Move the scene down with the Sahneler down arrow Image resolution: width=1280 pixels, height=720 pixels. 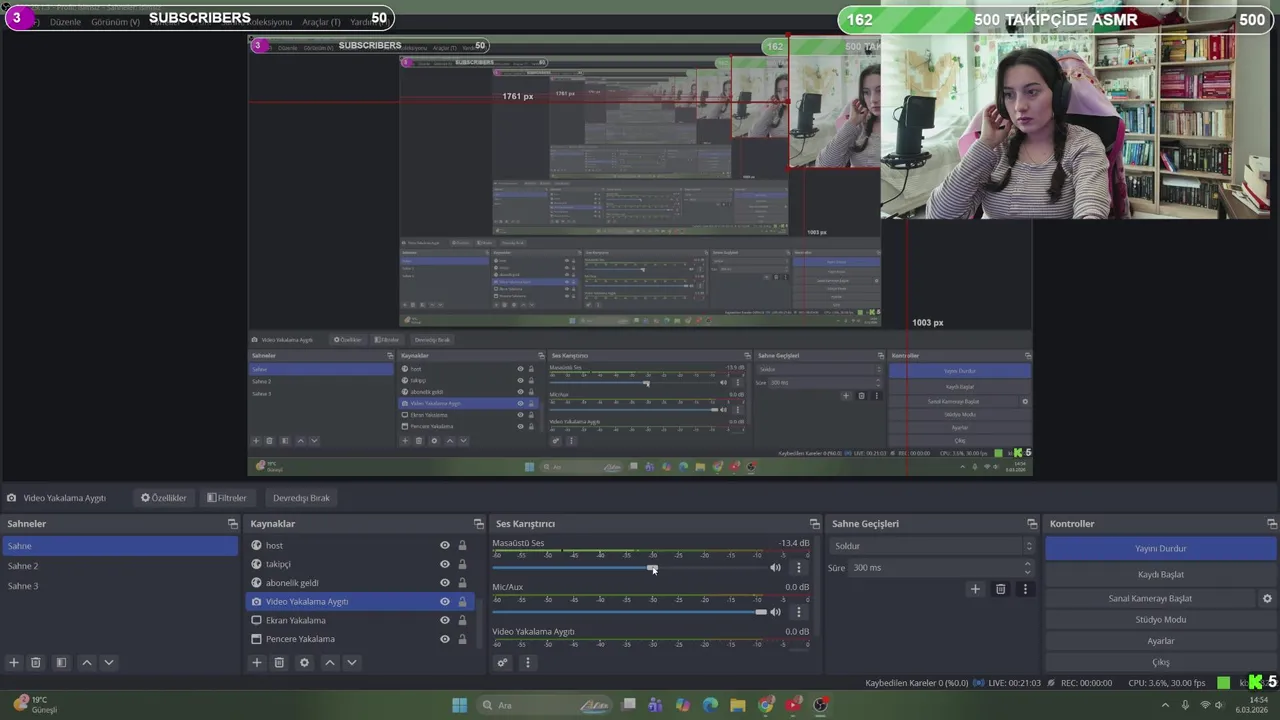(x=109, y=662)
